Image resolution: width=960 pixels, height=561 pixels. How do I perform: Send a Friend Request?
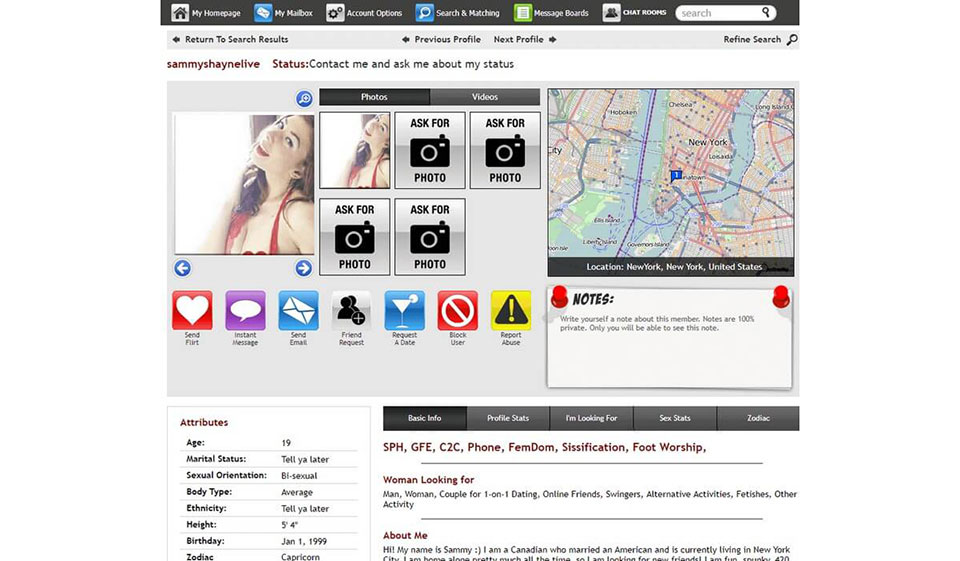pyautogui.click(x=351, y=311)
